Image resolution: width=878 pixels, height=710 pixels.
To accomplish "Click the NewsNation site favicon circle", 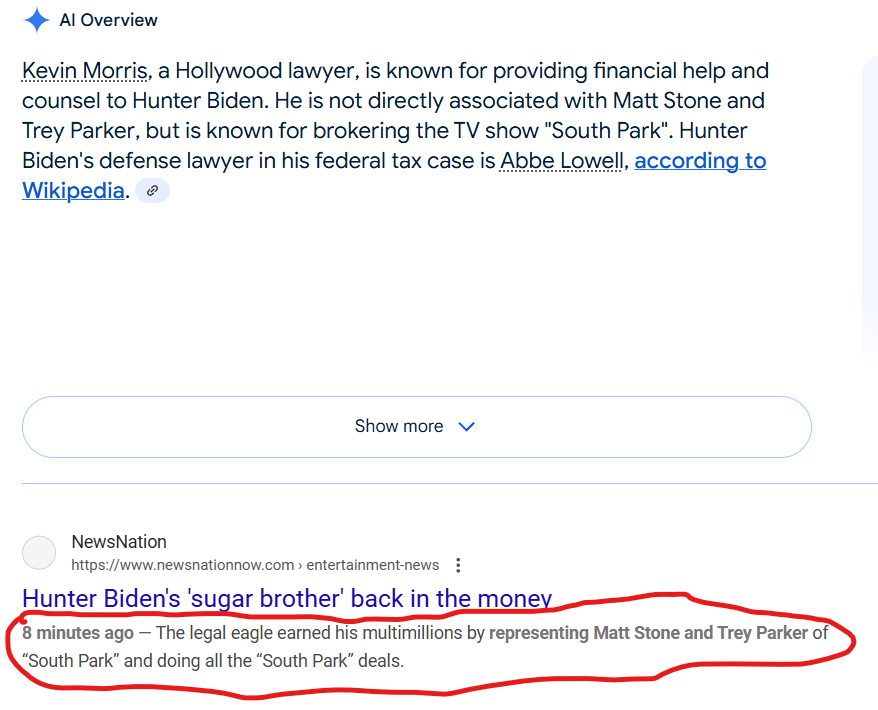I will pyautogui.click(x=39, y=553).
